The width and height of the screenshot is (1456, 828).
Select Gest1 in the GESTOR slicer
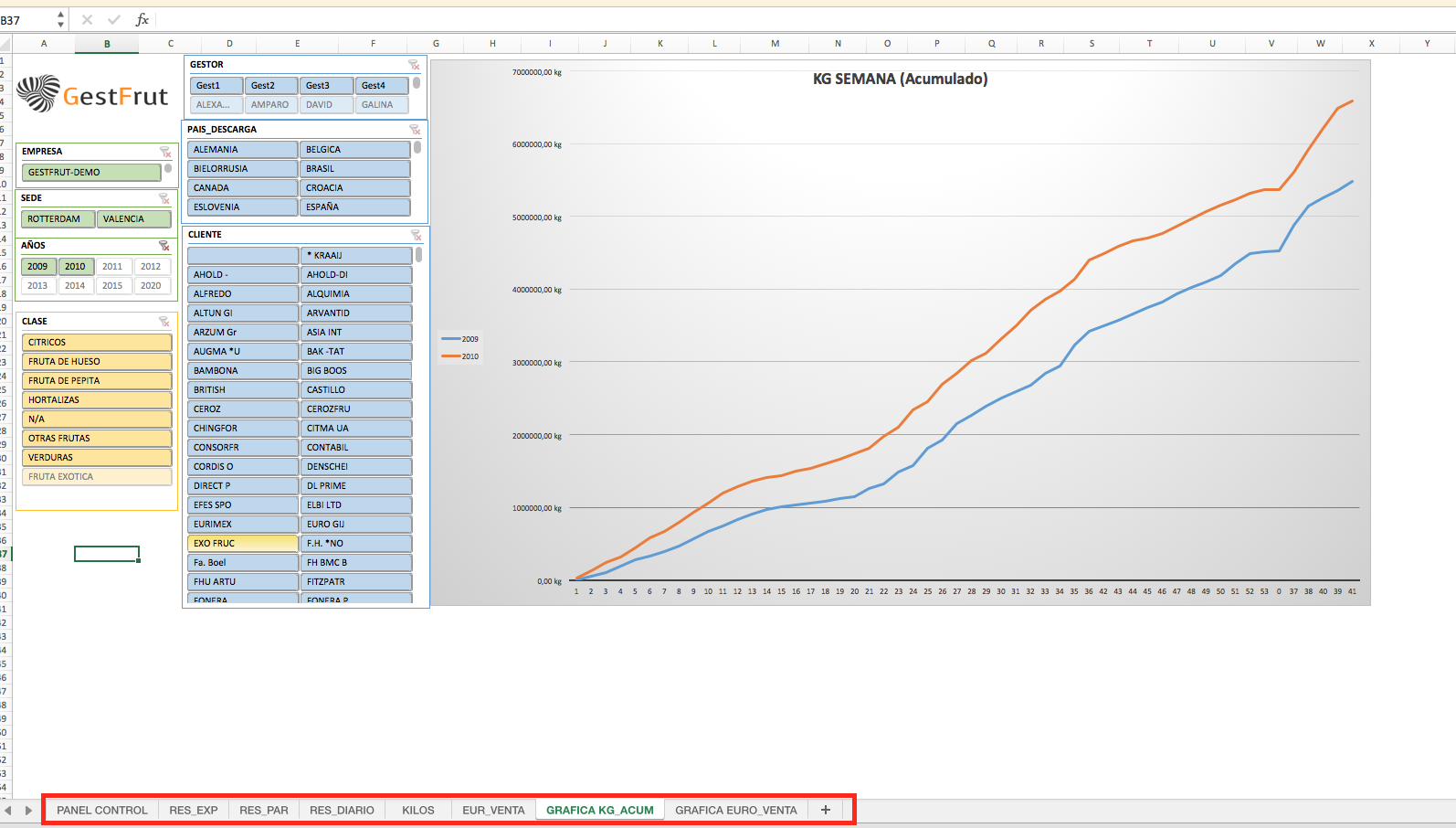[216, 86]
